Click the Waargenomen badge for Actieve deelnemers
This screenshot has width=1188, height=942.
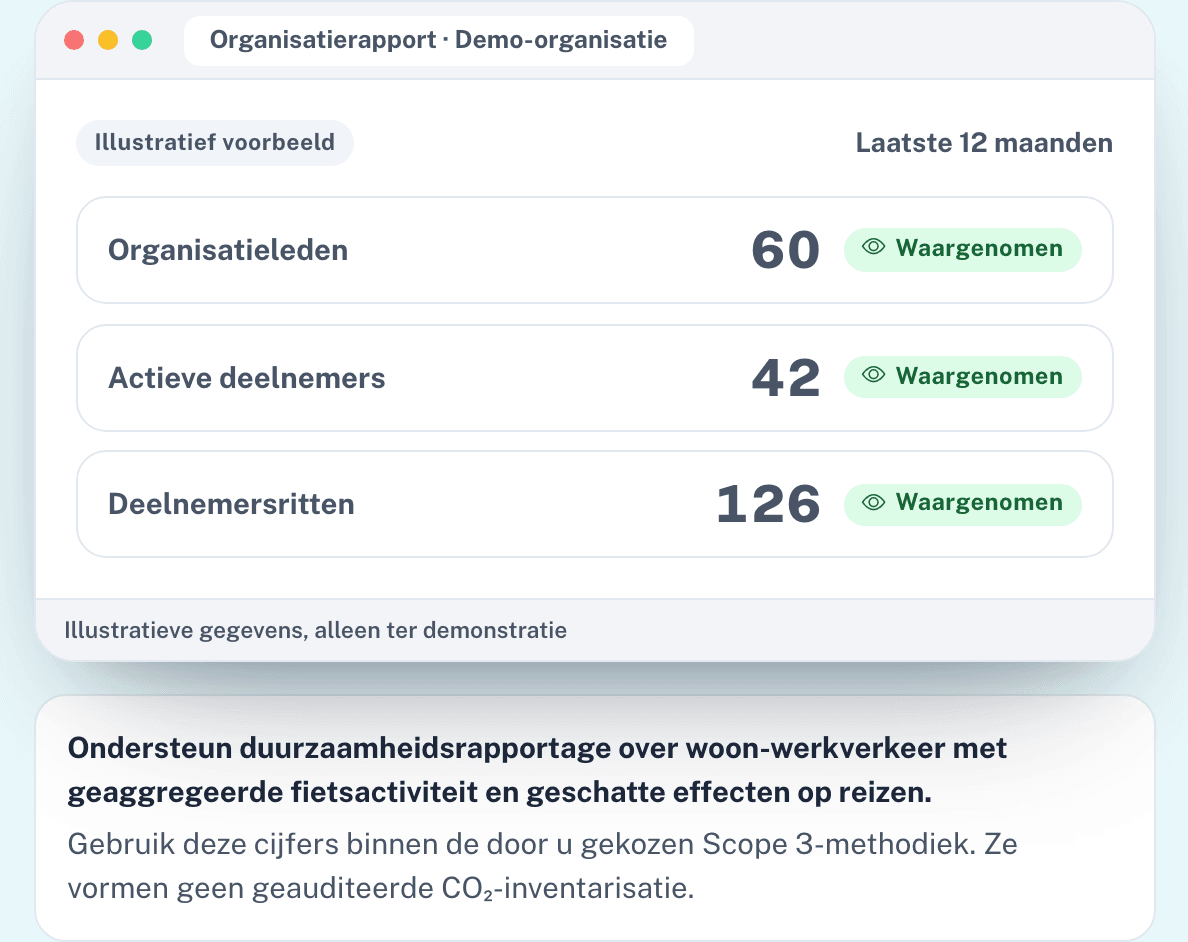click(x=962, y=377)
